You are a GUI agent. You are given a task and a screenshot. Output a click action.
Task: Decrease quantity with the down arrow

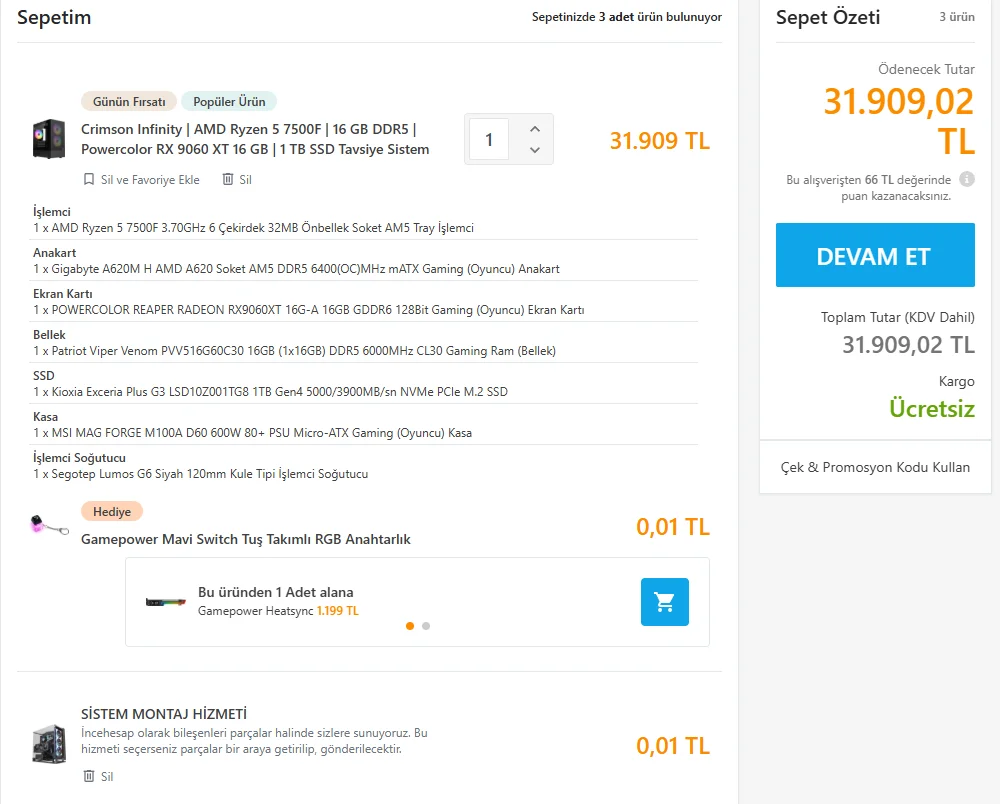pyautogui.click(x=534, y=150)
